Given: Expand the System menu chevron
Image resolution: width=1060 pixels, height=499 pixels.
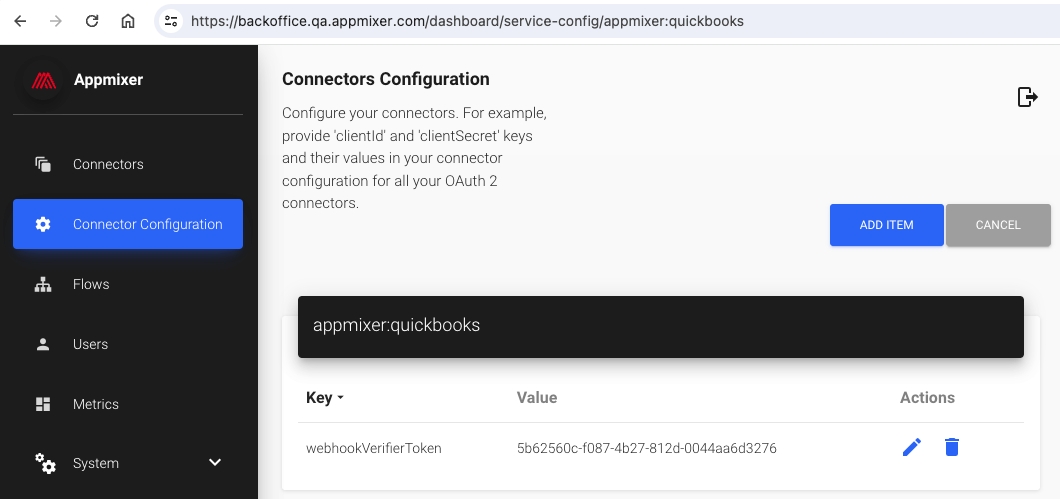Looking at the screenshot, I should coord(214,462).
